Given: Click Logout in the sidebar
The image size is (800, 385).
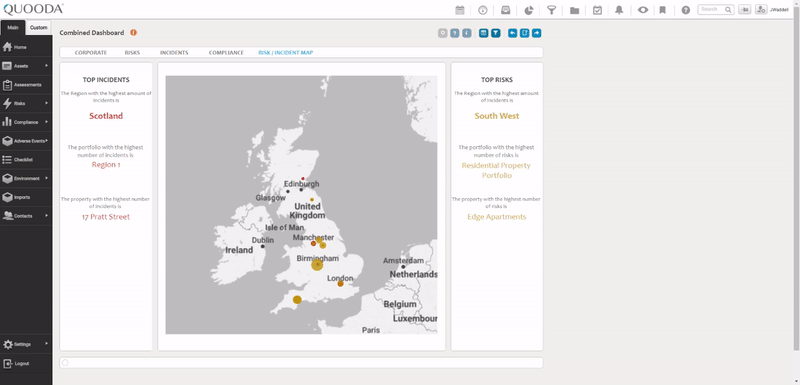Looking at the screenshot, I should click(x=26, y=364).
